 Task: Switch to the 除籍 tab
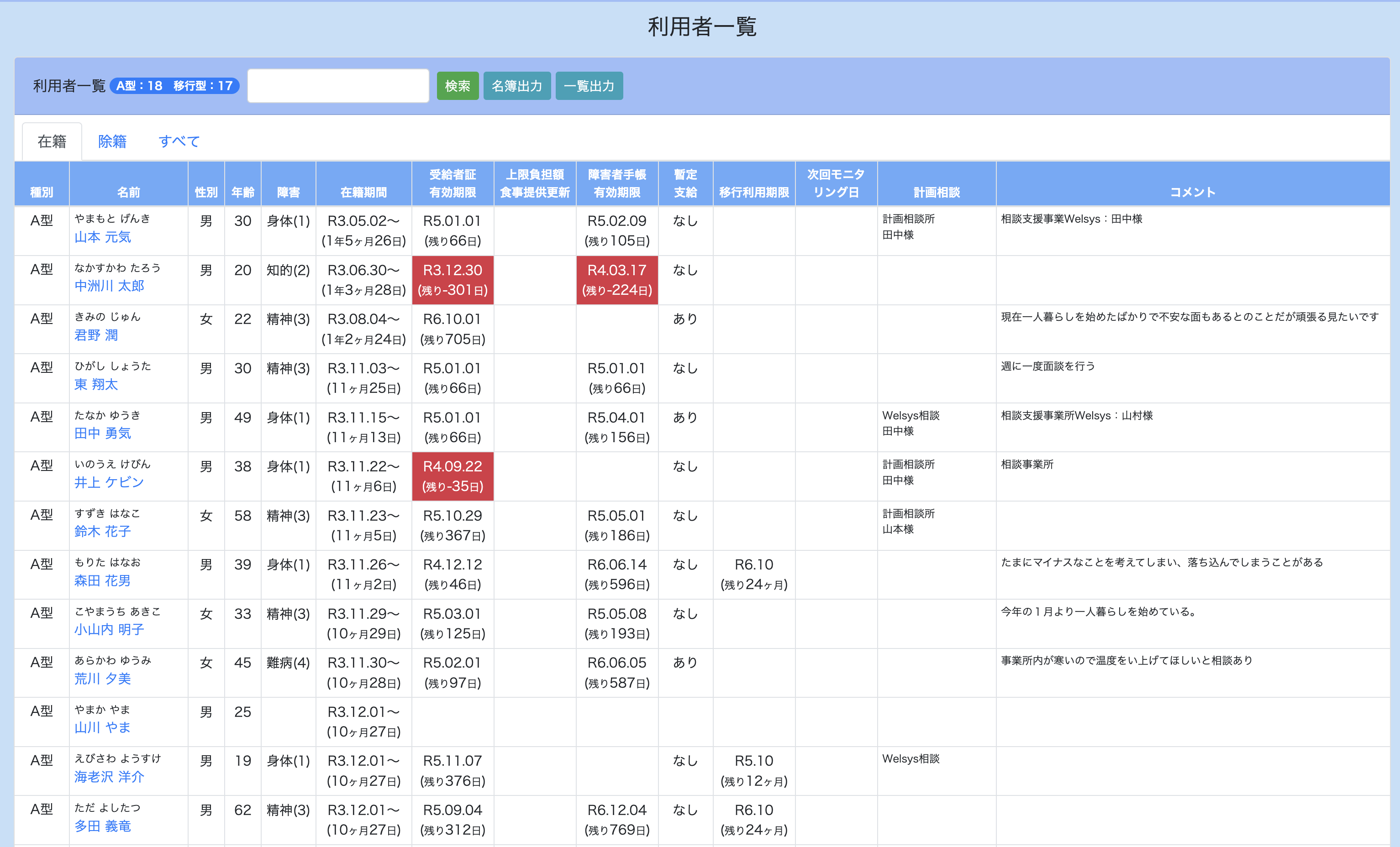coord(112,141)
